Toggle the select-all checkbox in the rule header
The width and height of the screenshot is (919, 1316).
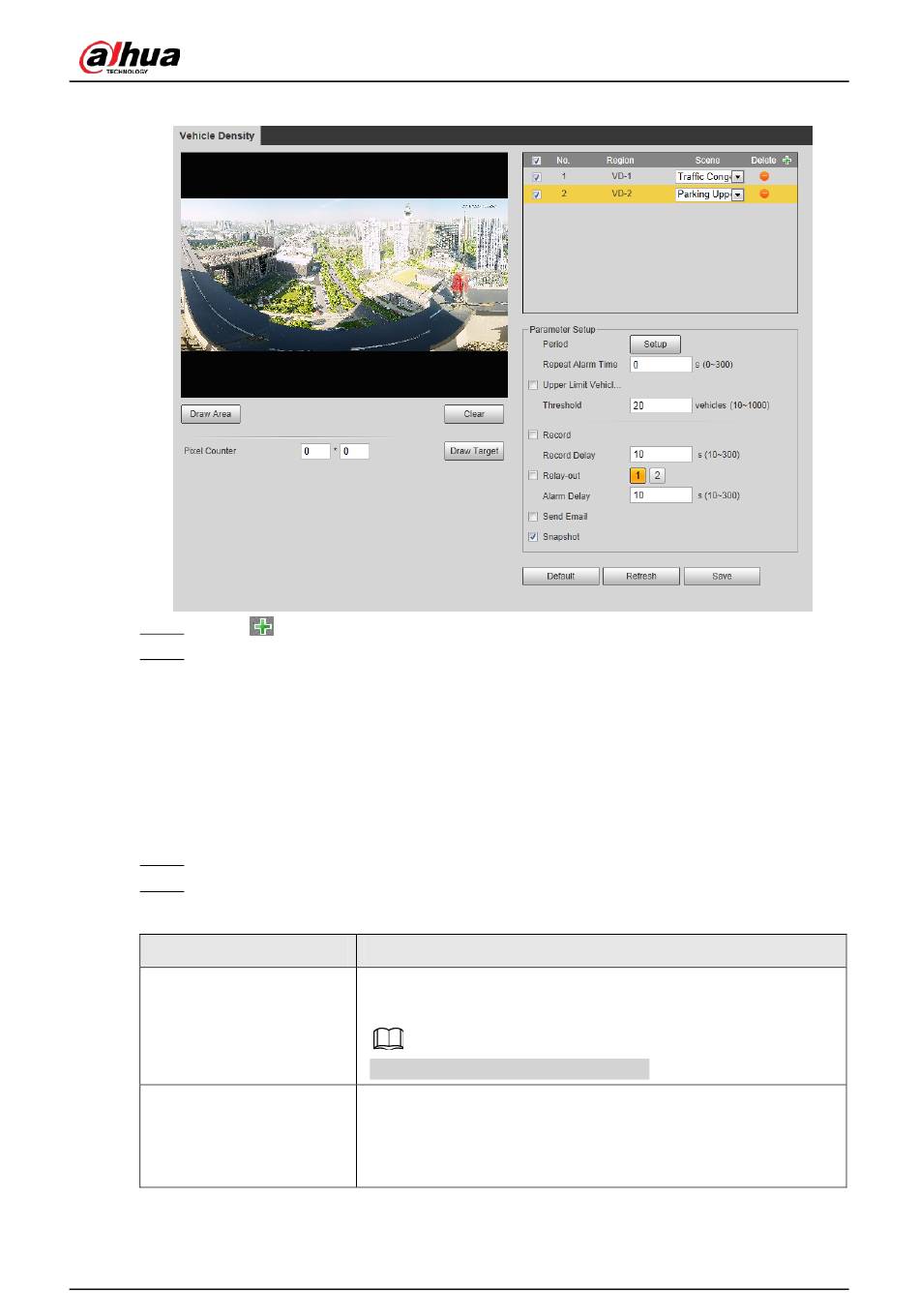tap(537, 161)
